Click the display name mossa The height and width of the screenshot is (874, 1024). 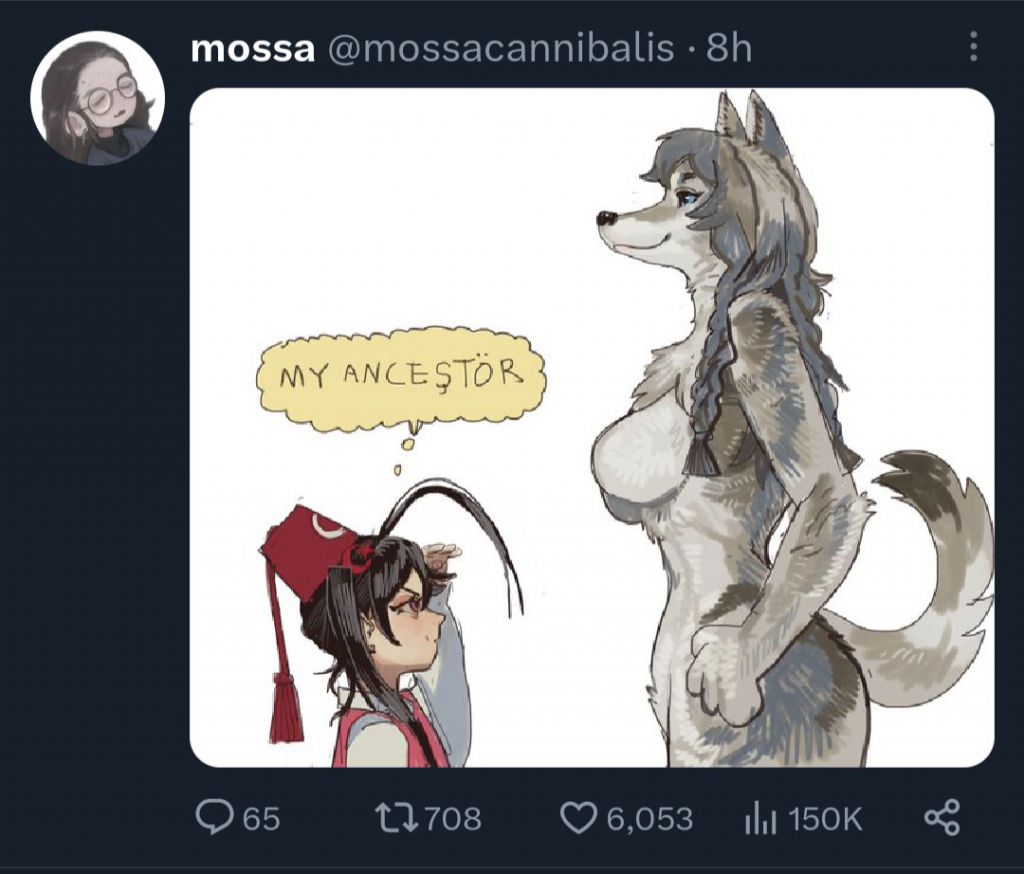click(x=253, y=48)
